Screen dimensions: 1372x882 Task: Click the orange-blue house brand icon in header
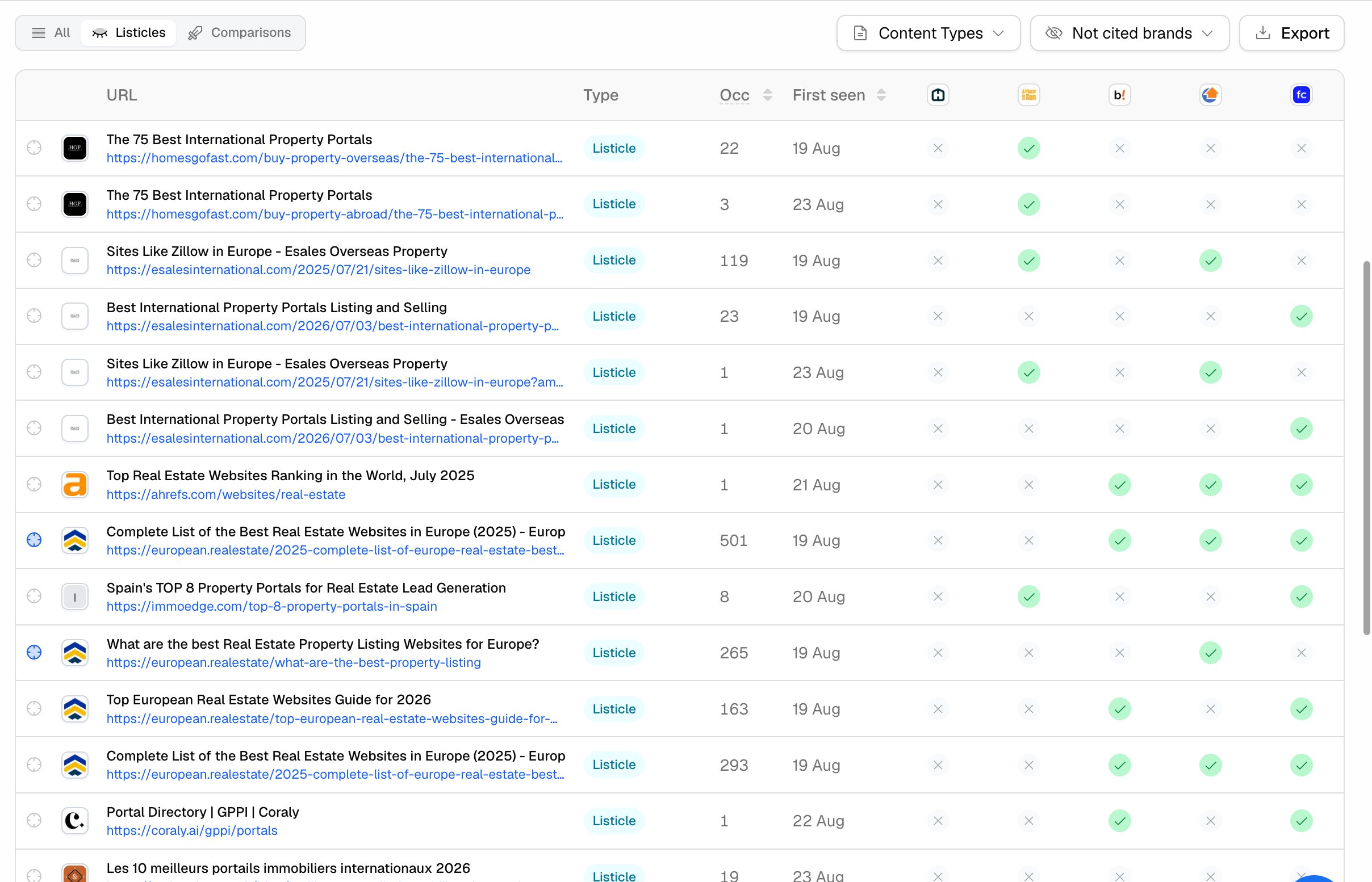pos(1211,95)
